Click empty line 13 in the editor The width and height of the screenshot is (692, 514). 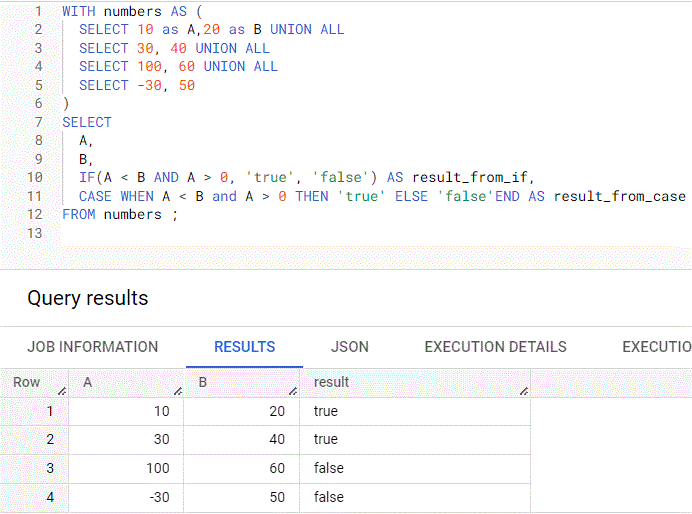(300, 233)
